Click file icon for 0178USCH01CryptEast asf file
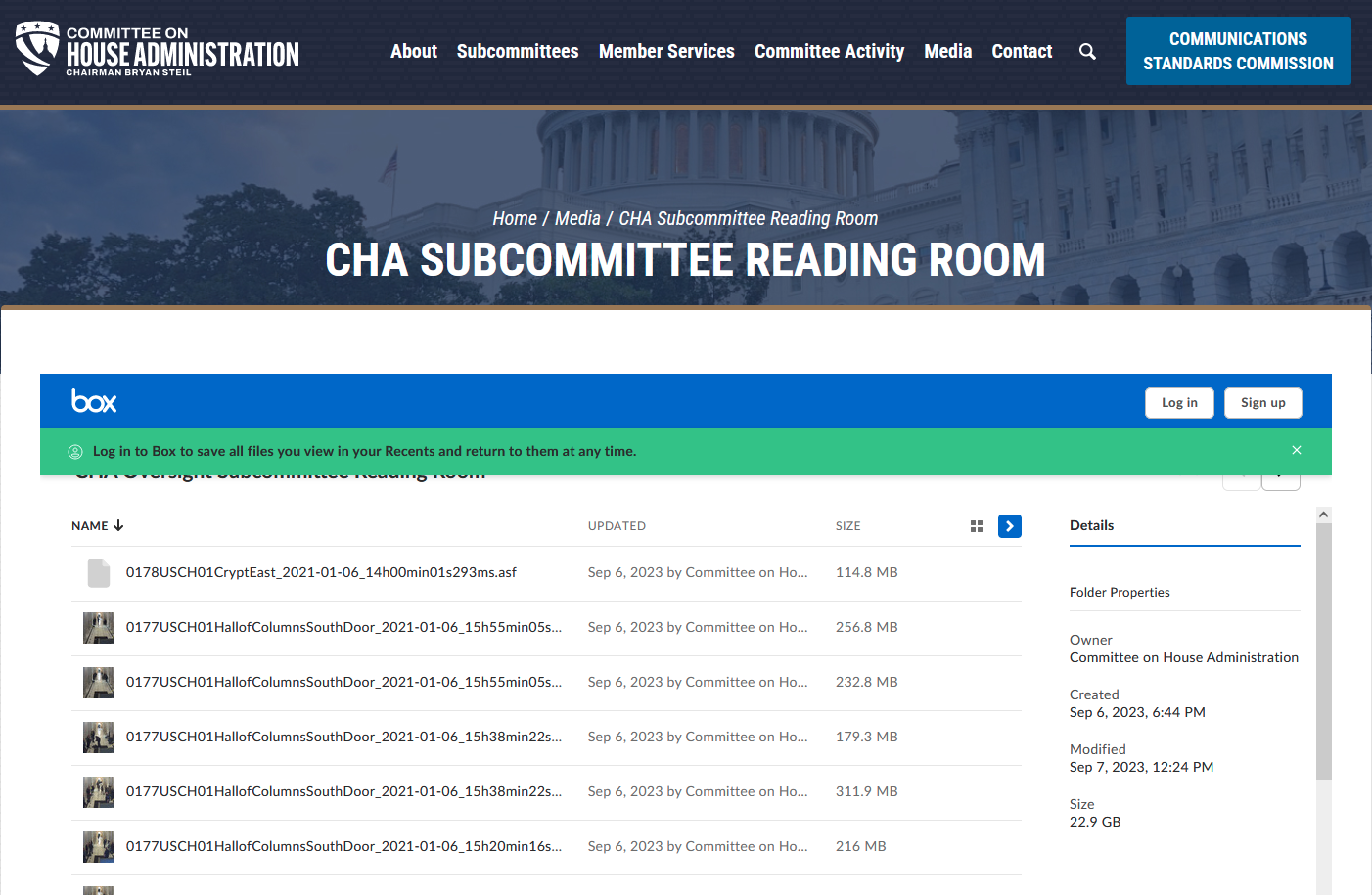 99,573
